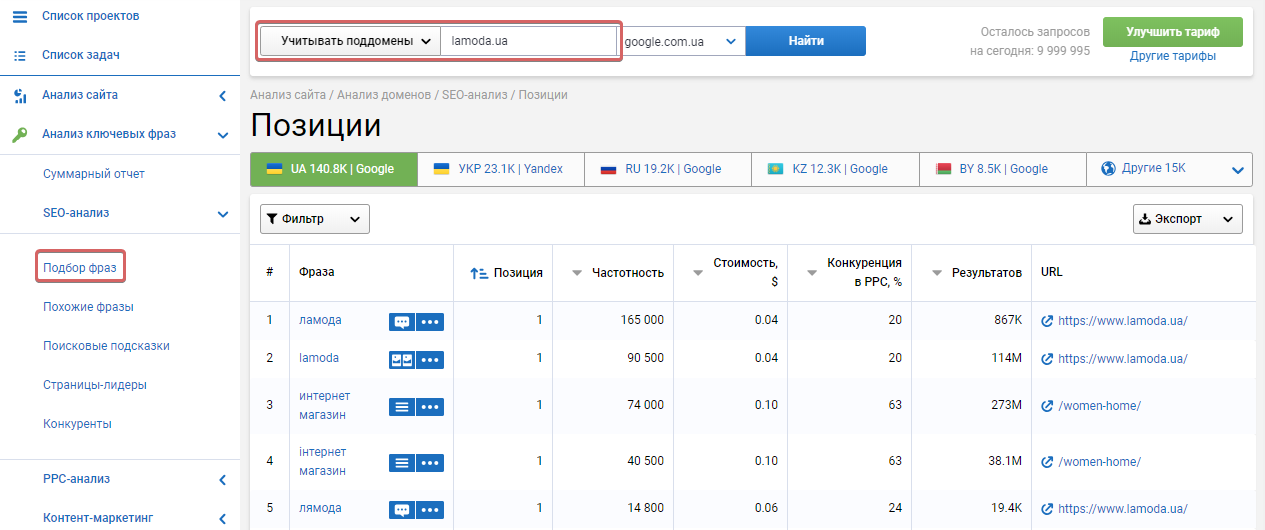Open the Учитывать поддомены dropdown
The height and width of the screenshot is (530, 1265).
point(348,41)
